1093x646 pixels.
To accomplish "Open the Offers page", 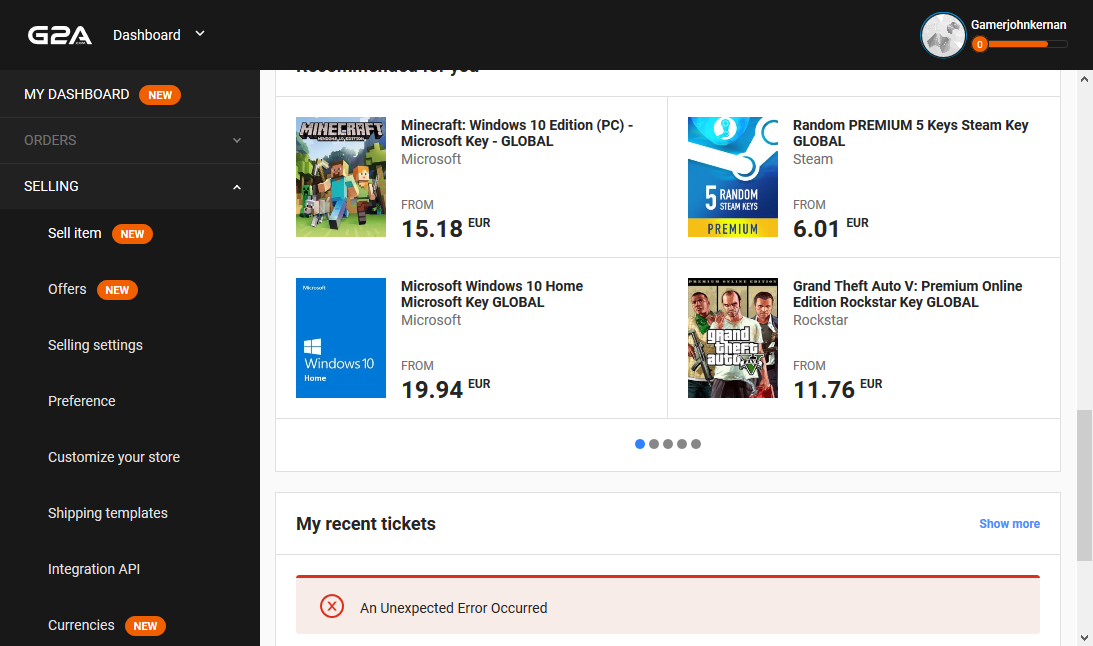I will 67,289.
